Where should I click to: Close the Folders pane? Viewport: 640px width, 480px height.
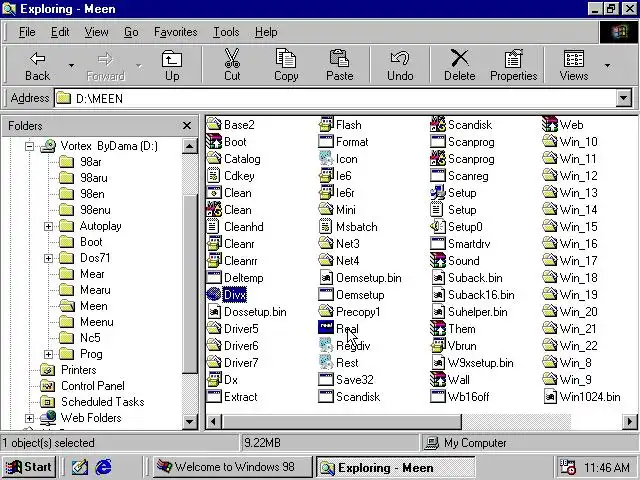pos(187,126)
